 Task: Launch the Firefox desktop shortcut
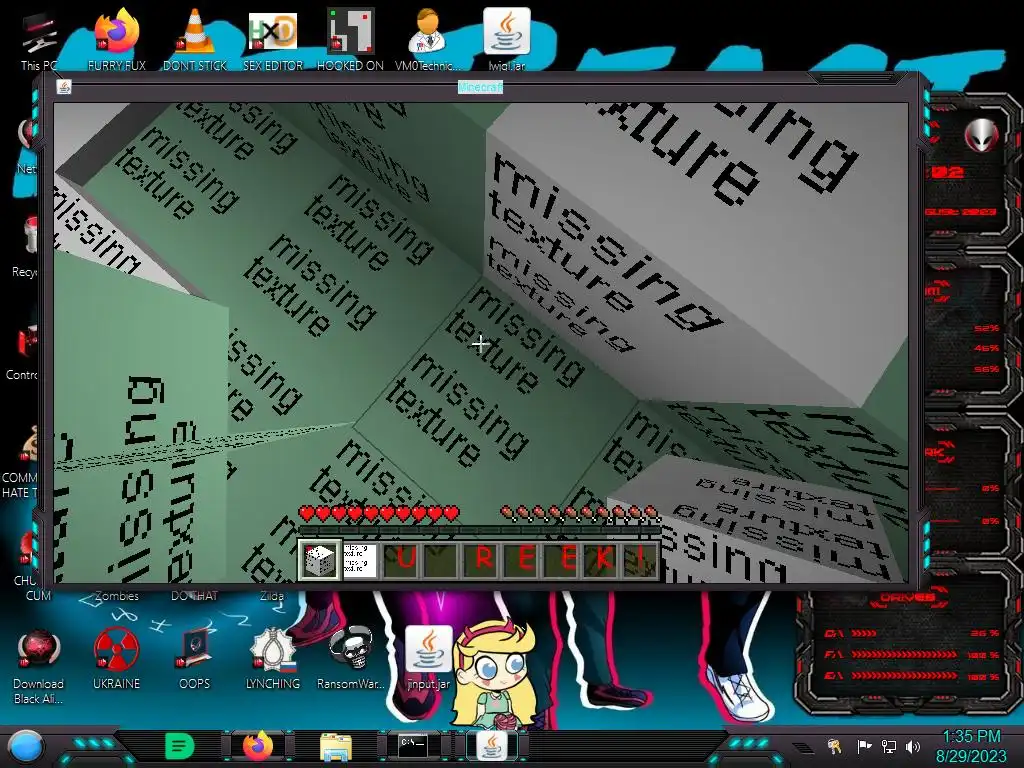click(116, 39)
